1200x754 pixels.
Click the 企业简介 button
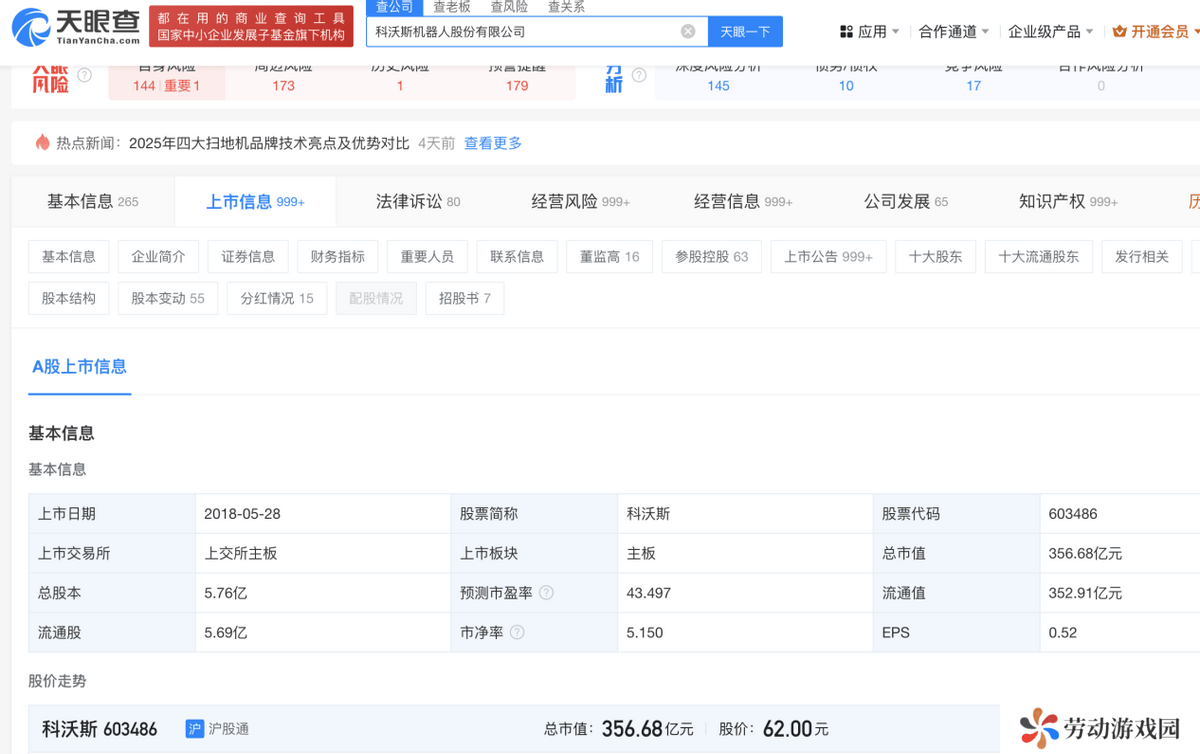click(158, 257)
